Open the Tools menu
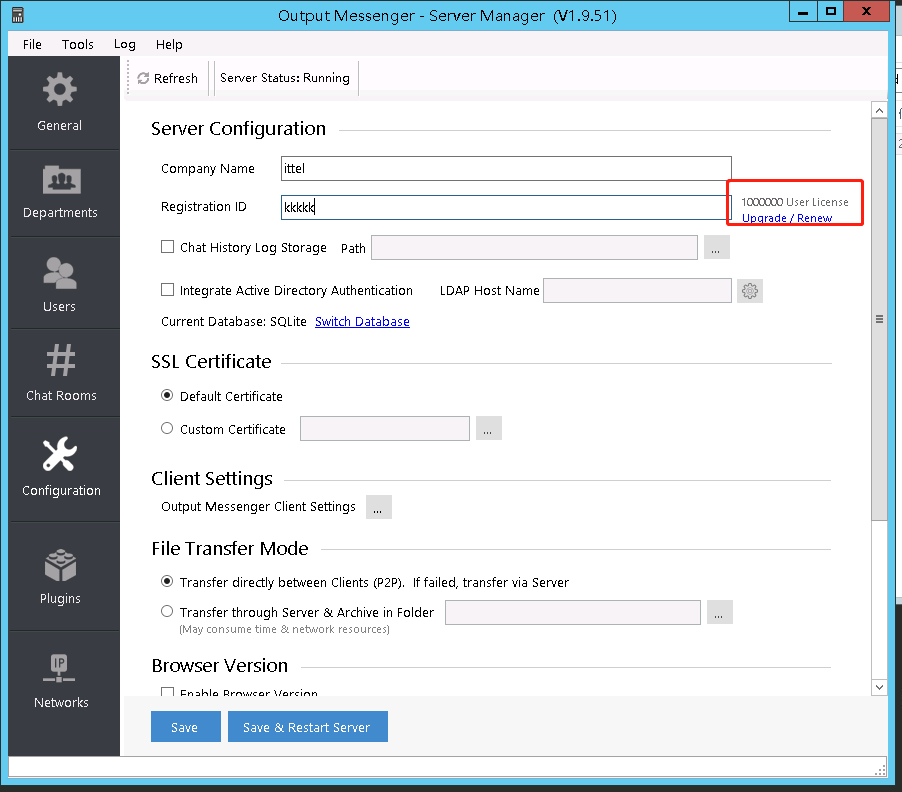The image size is (902, 792). 78,44
